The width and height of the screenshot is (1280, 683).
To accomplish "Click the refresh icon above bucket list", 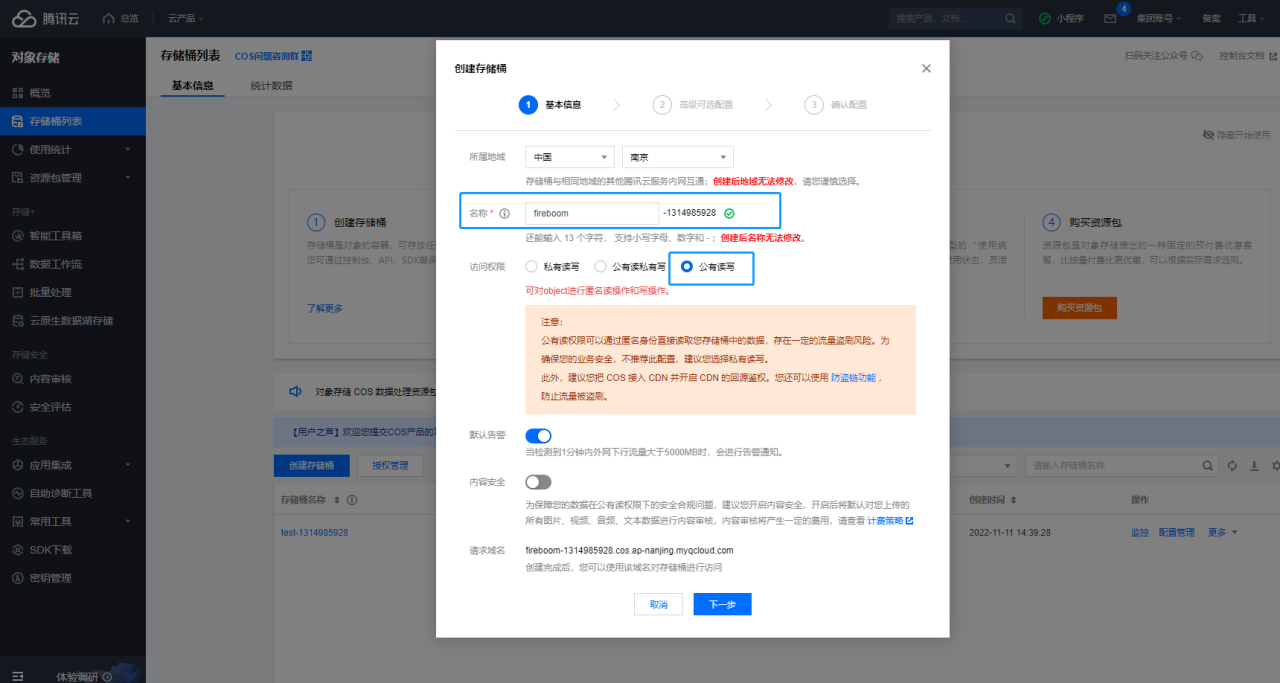I will point(1232,465).
